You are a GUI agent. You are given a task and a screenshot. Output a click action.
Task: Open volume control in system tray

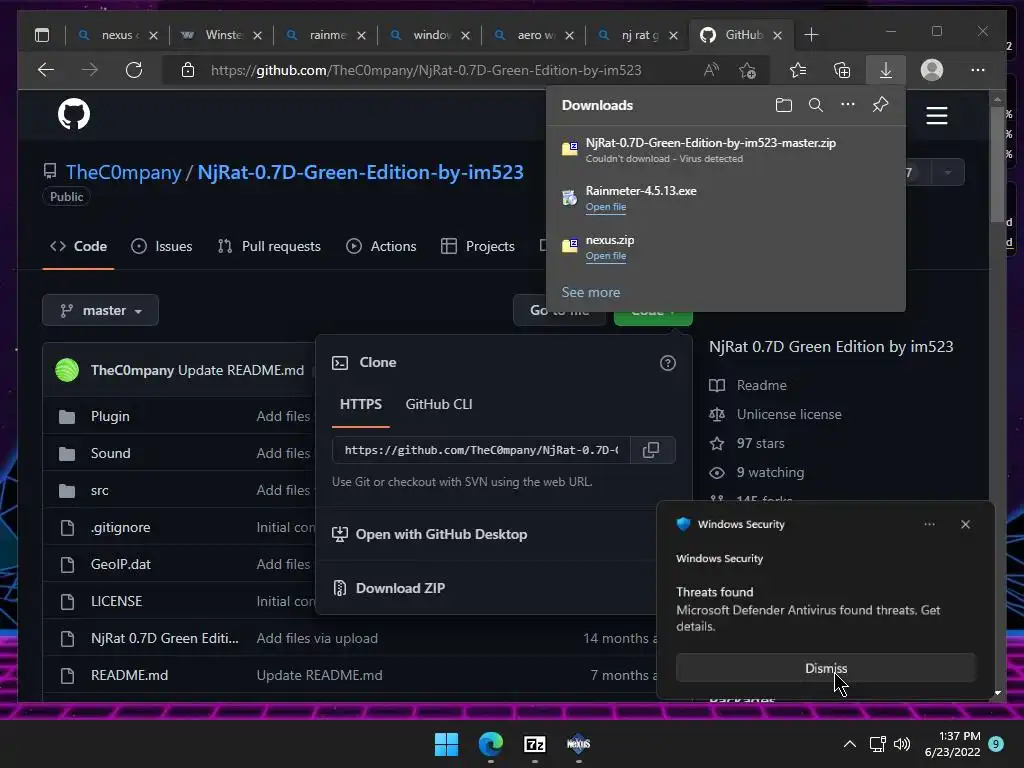click(902, 744)
